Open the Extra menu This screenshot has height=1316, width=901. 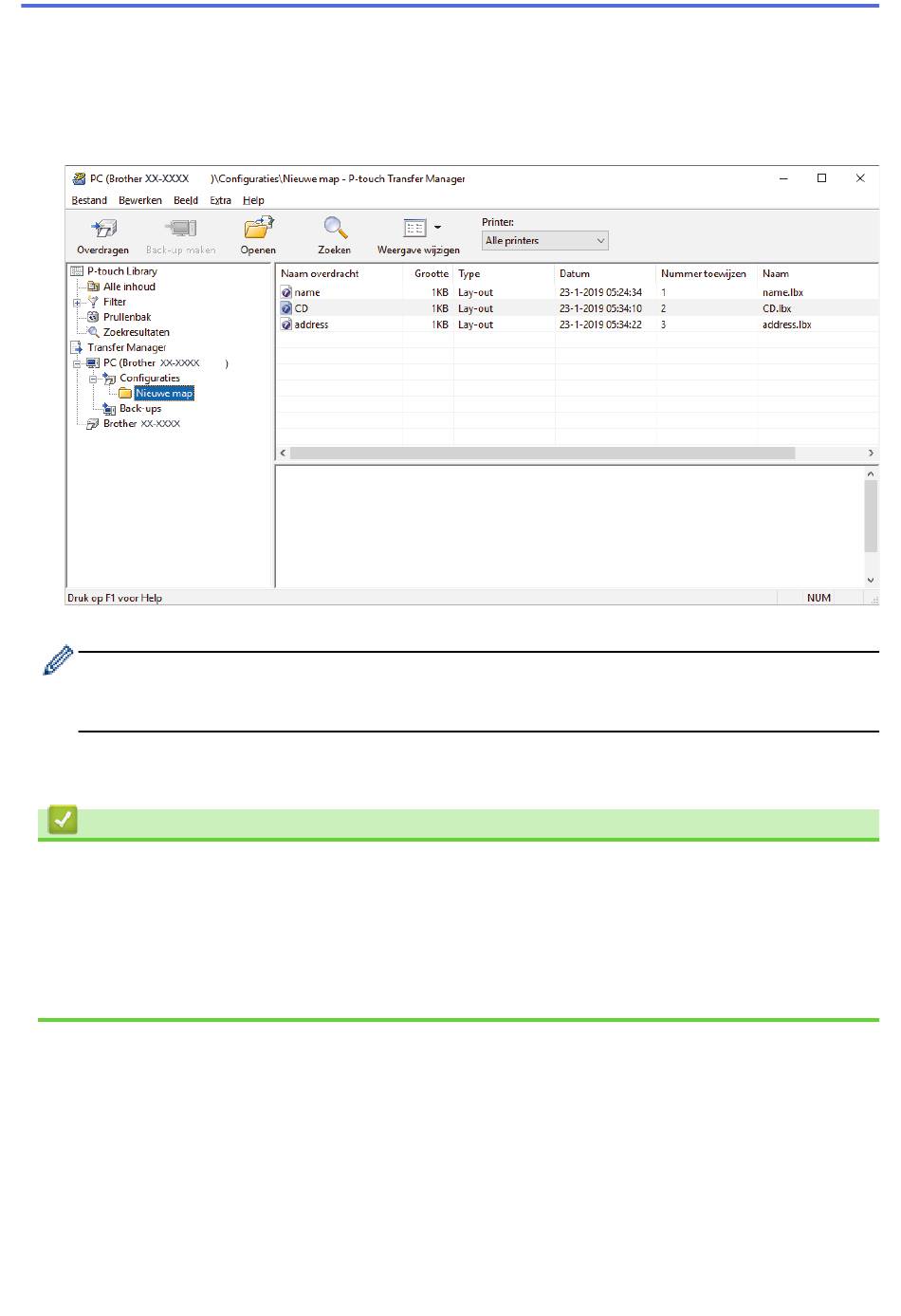tap(220, 200)
